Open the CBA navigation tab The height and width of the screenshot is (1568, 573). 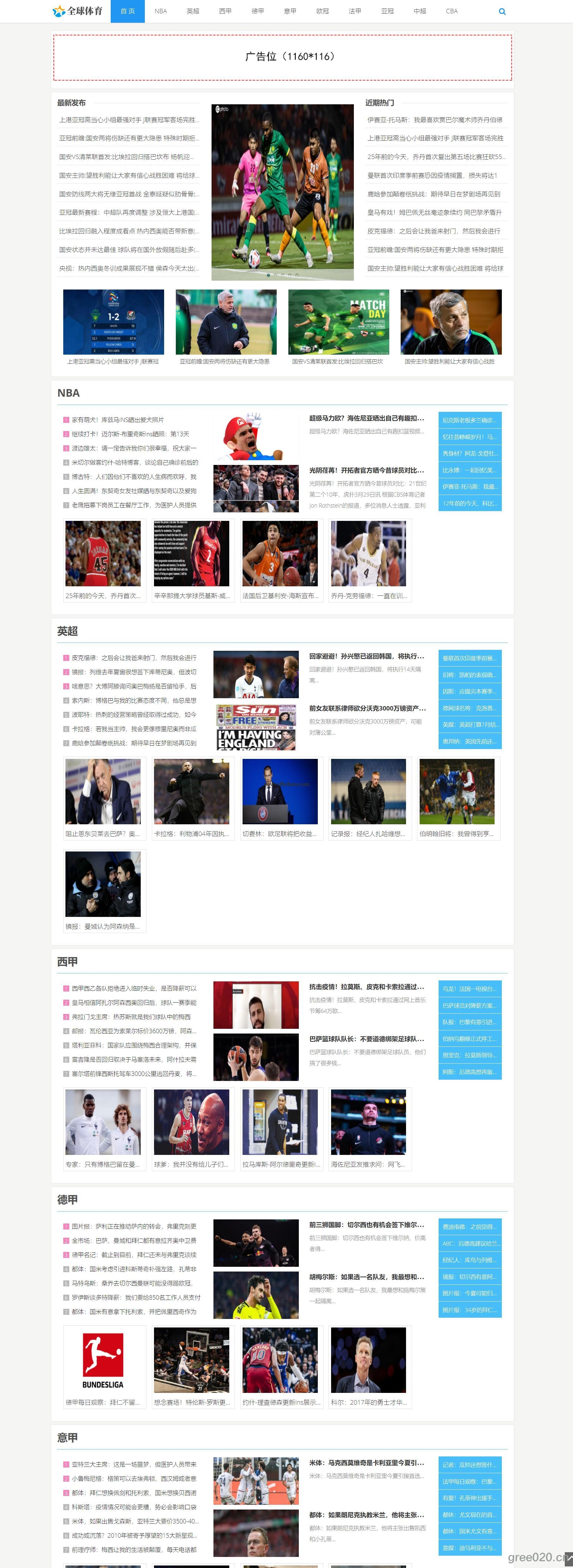tap(452, 12)
